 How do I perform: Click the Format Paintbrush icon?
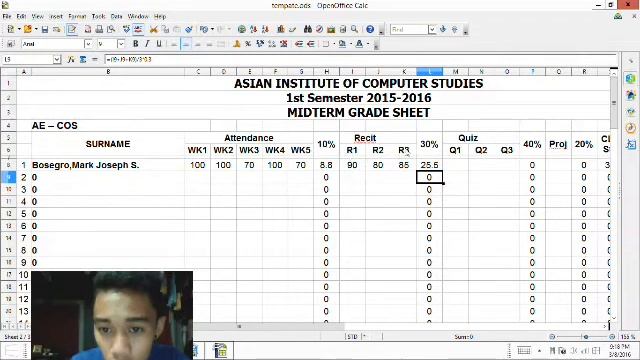coord(189,29)
